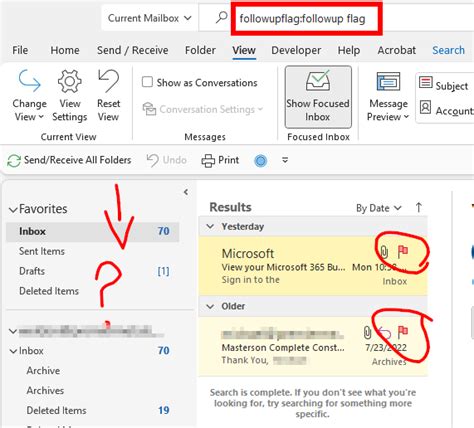474x428 pixels.
Task: Open the Archive subfolder
Action: [x=43, y=371]
